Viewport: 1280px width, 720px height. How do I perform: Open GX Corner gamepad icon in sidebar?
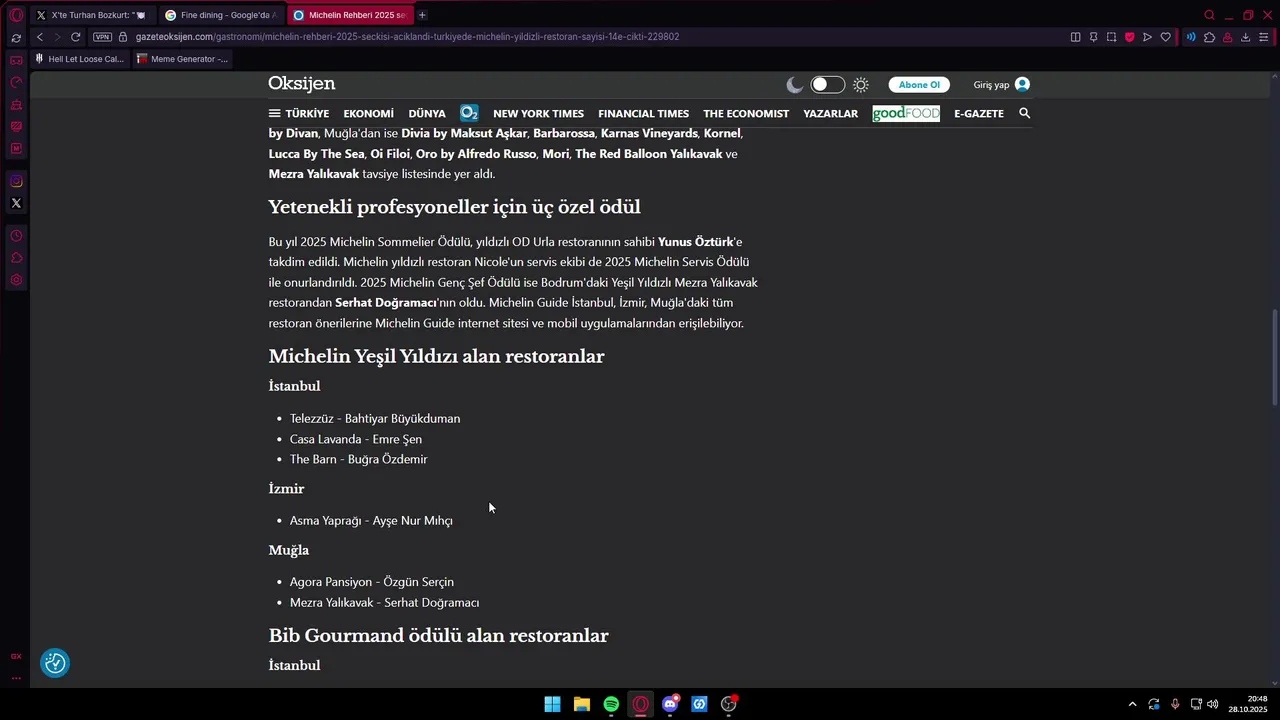[x=16, y=61]
